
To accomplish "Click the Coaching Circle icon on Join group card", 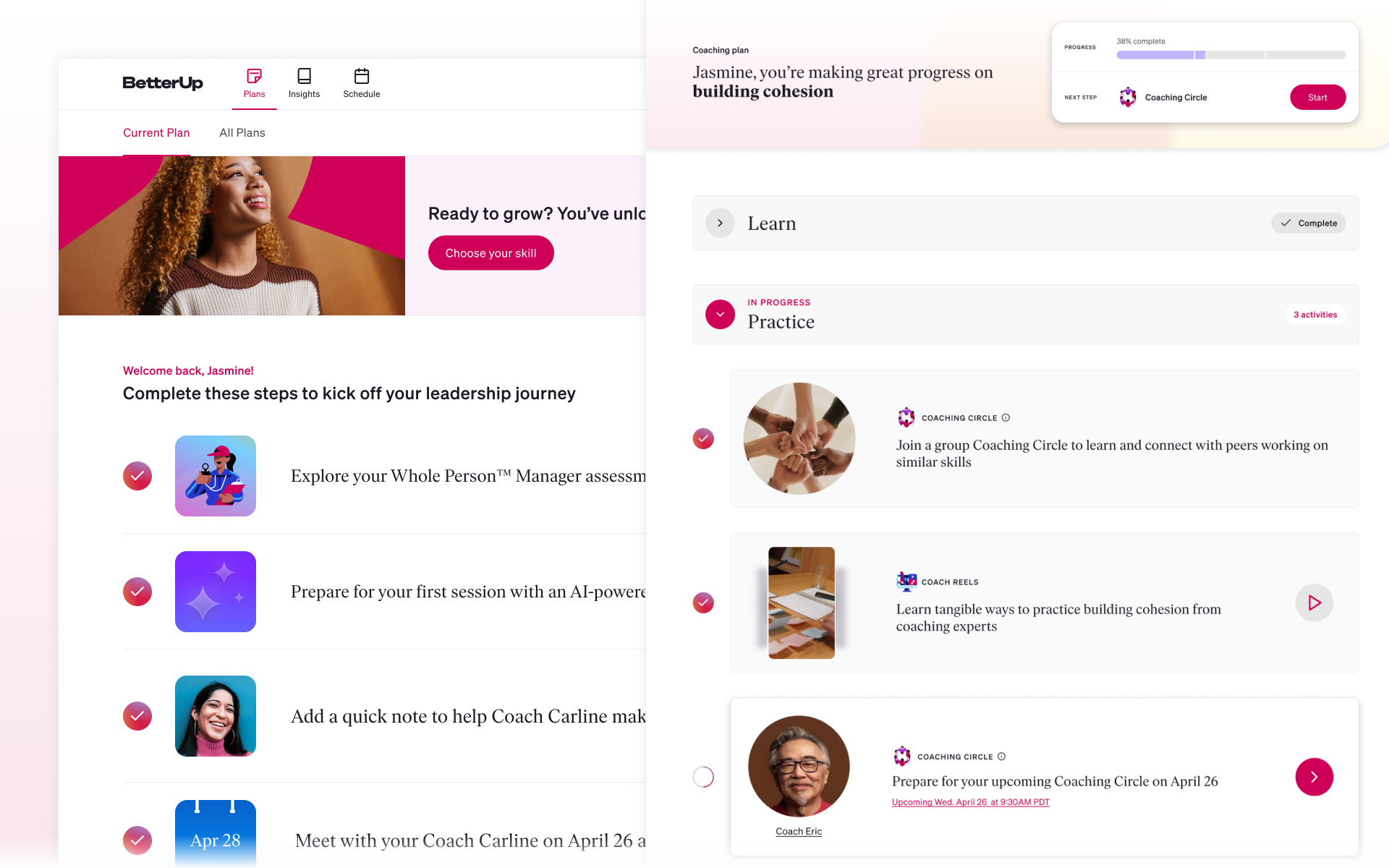I will point(906,417).
